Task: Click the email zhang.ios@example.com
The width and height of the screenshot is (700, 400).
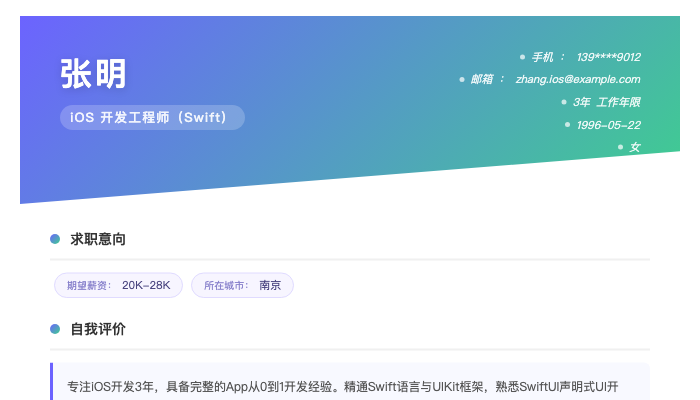Action: 578,79
